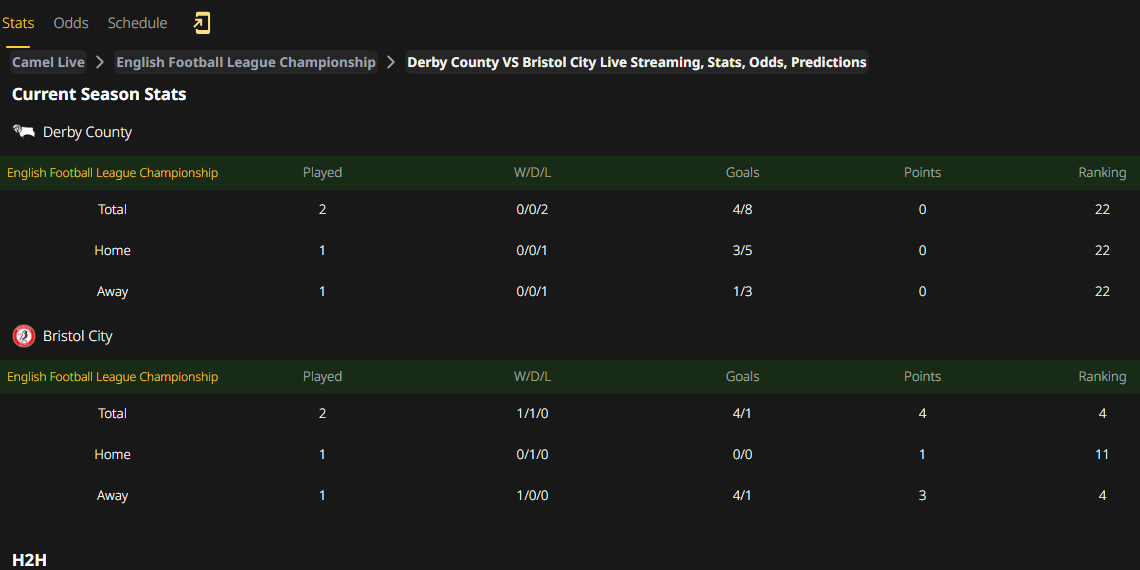Select Derby County's Total row
This screenshot has width=1140, height=570.
click(570, 209)
